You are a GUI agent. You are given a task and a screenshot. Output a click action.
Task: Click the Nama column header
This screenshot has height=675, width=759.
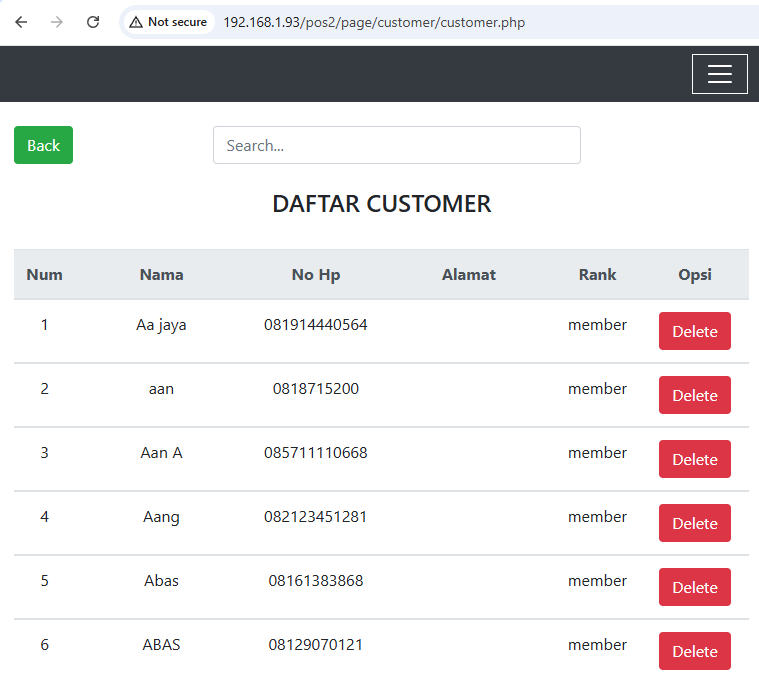pos(161,274)
